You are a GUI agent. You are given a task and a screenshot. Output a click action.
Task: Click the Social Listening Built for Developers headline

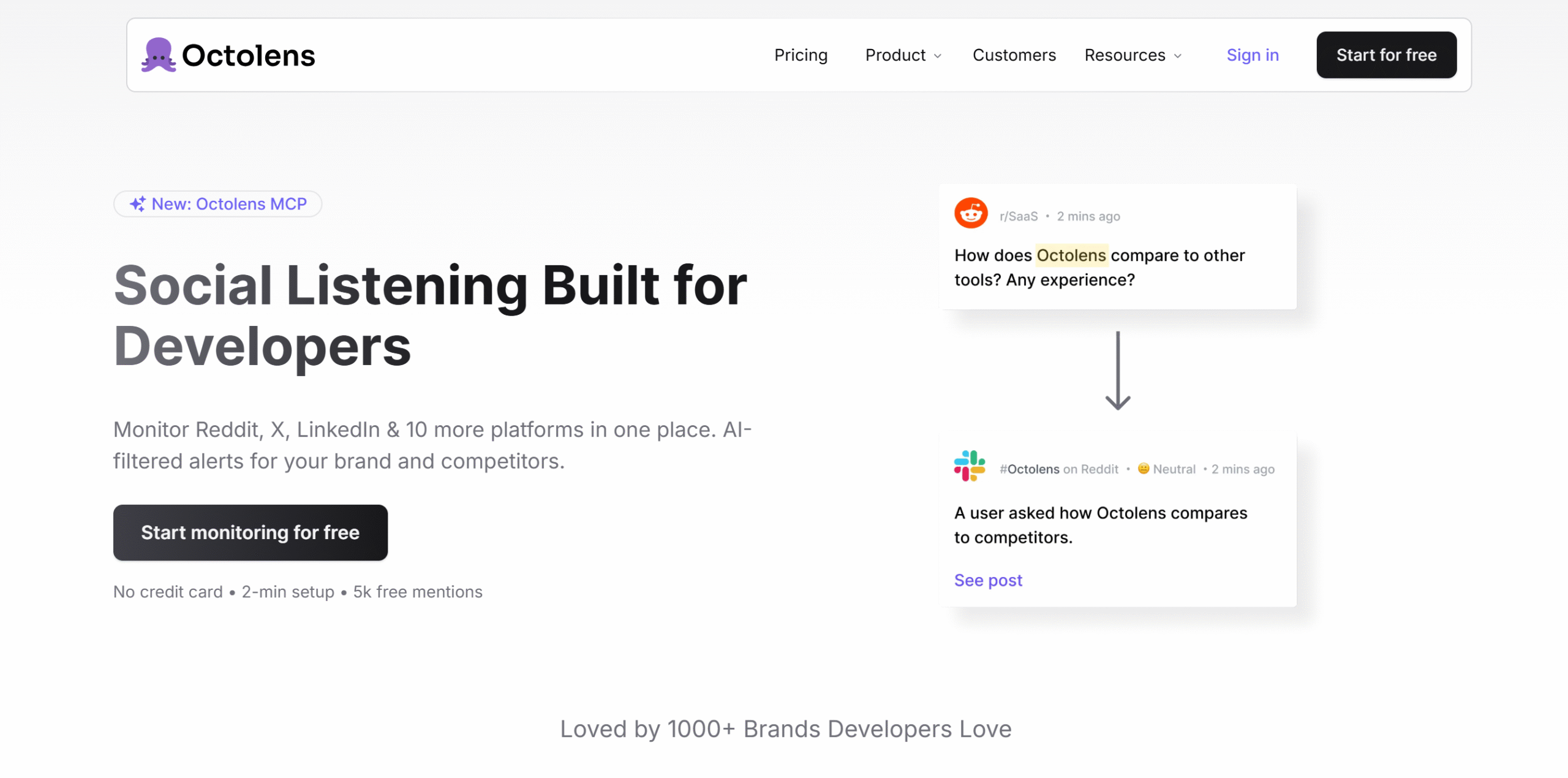(430, 315)
